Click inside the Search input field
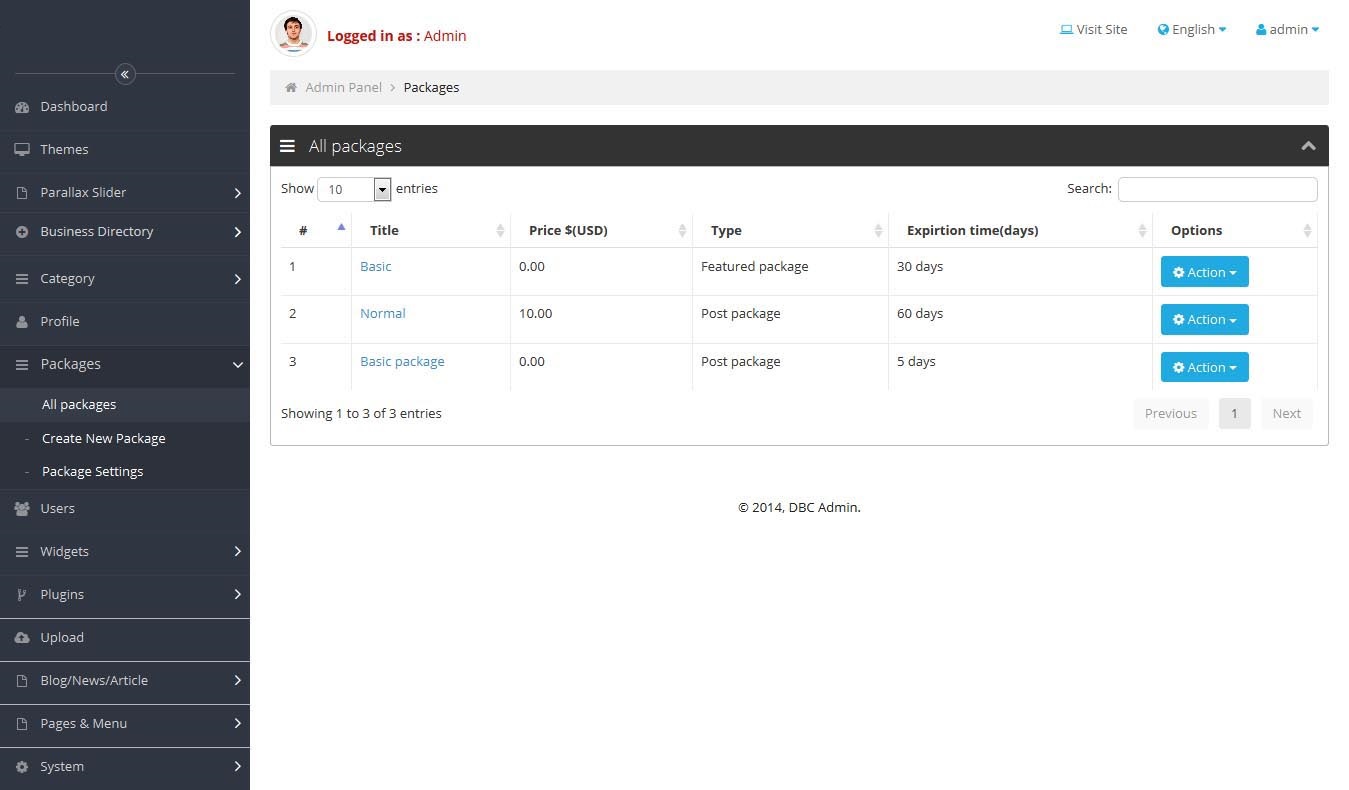Screen dimensions: 1349x790 tap(1218, 189)
